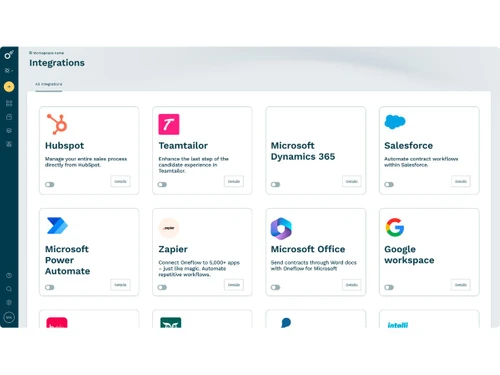This screenshot has width=500, height=375.
Task: Open Details for Hubspot
Action: 120,181
